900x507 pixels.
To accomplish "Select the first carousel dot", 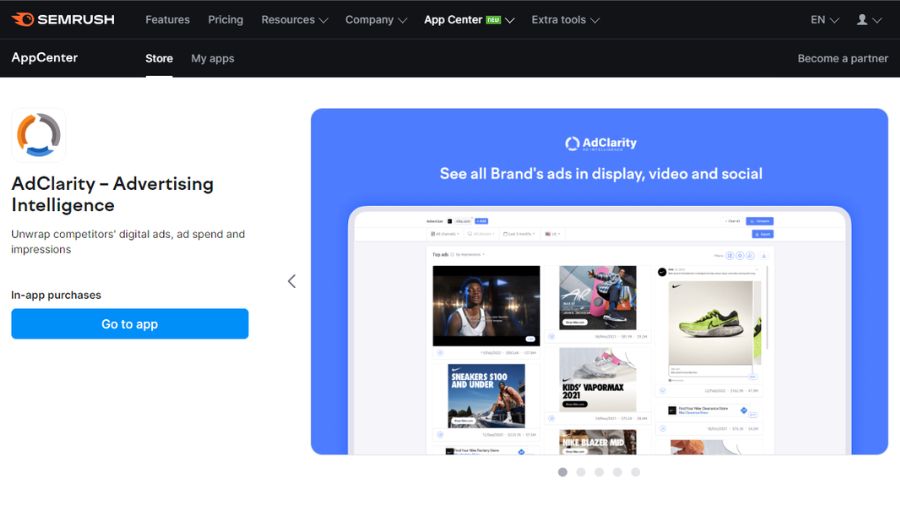I will (x=562, y=472).
